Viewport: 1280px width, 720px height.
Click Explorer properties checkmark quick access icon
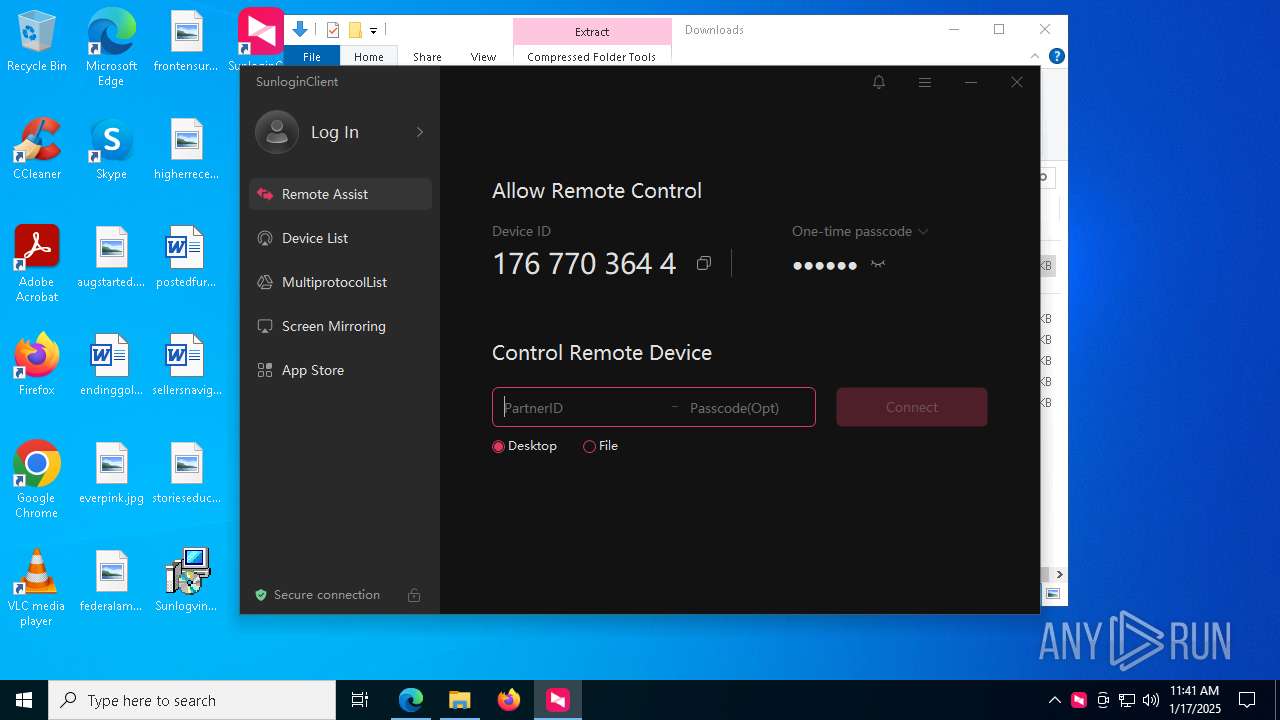333,30
